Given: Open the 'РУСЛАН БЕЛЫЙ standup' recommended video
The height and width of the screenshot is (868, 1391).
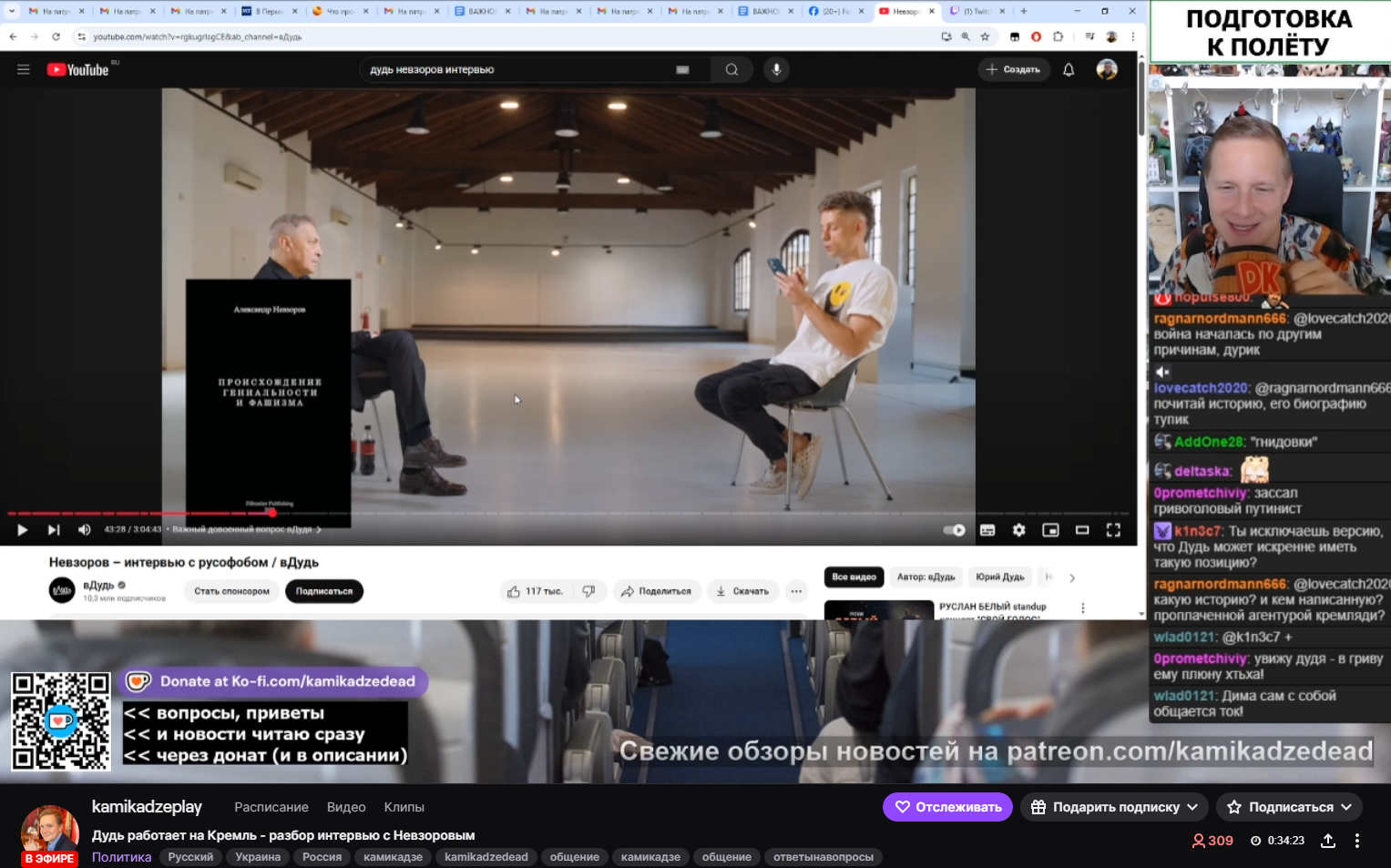Looking at the screenshot, I should point(992,607).
